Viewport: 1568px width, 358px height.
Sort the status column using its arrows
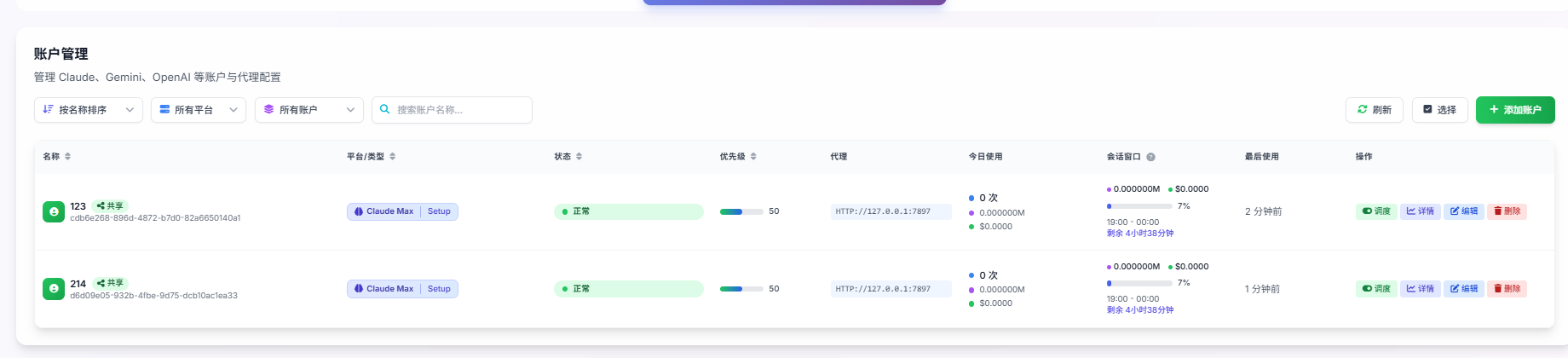(579, 157)
